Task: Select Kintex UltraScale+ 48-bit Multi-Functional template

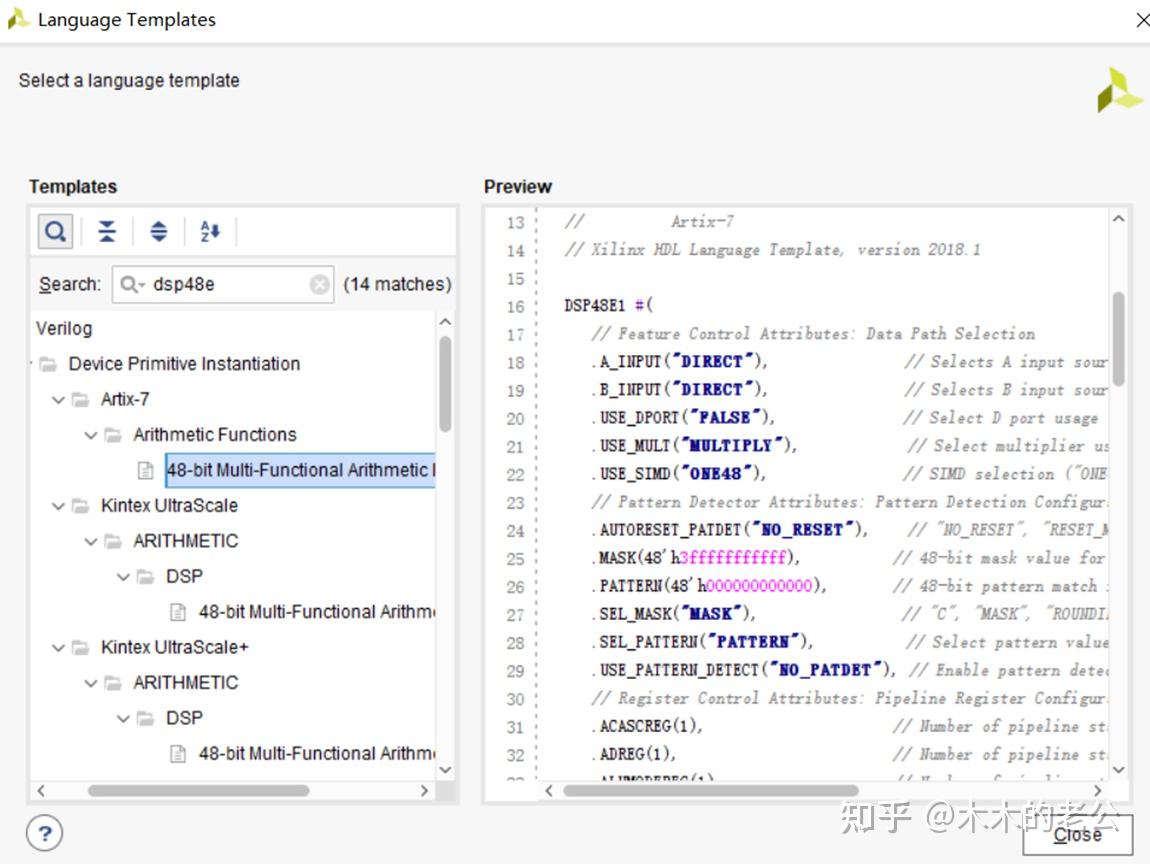Action: (x=315, y=754)
